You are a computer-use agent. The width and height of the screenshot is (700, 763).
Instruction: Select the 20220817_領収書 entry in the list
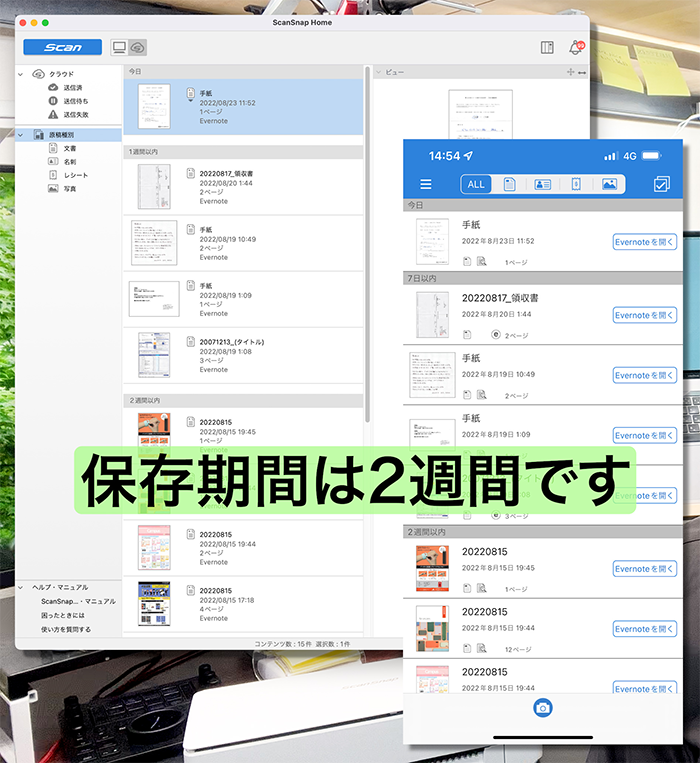(x=243, y=187)
